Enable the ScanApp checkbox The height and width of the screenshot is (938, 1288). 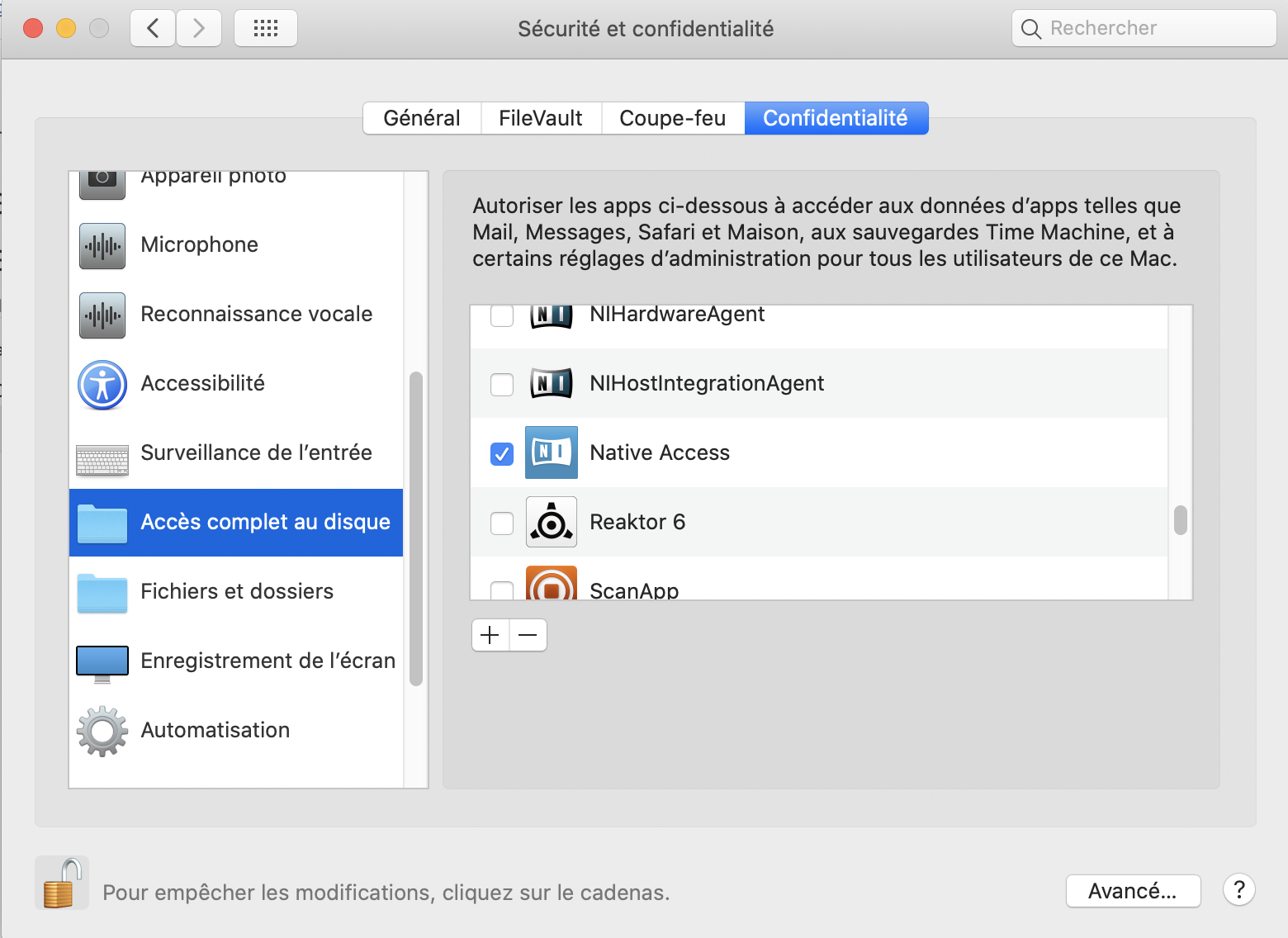(502, 590)
